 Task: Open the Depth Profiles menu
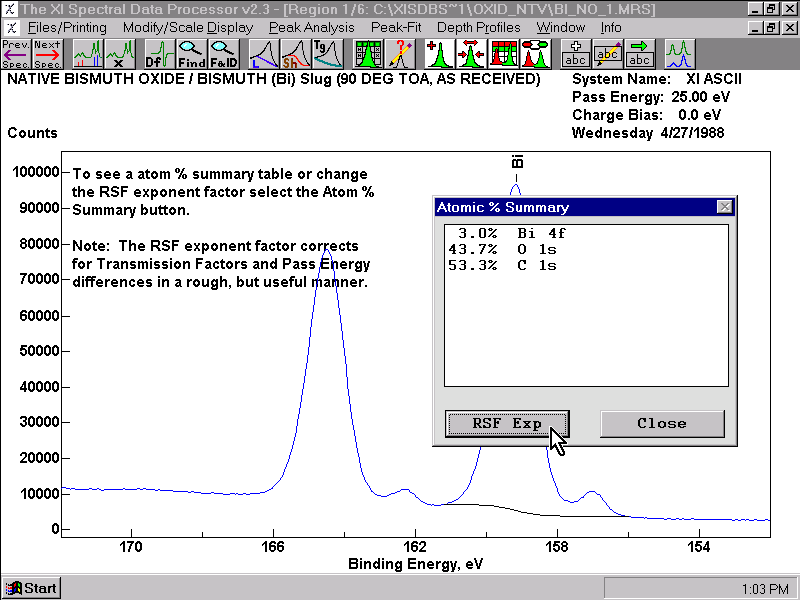(x=479, y=28)
